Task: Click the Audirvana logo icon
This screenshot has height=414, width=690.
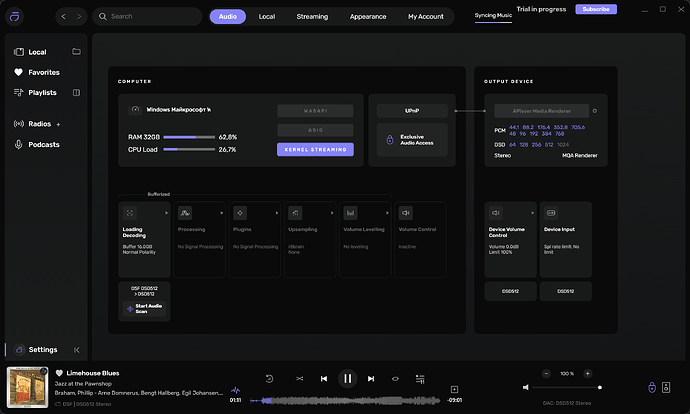Action: (x=15, y=17)
